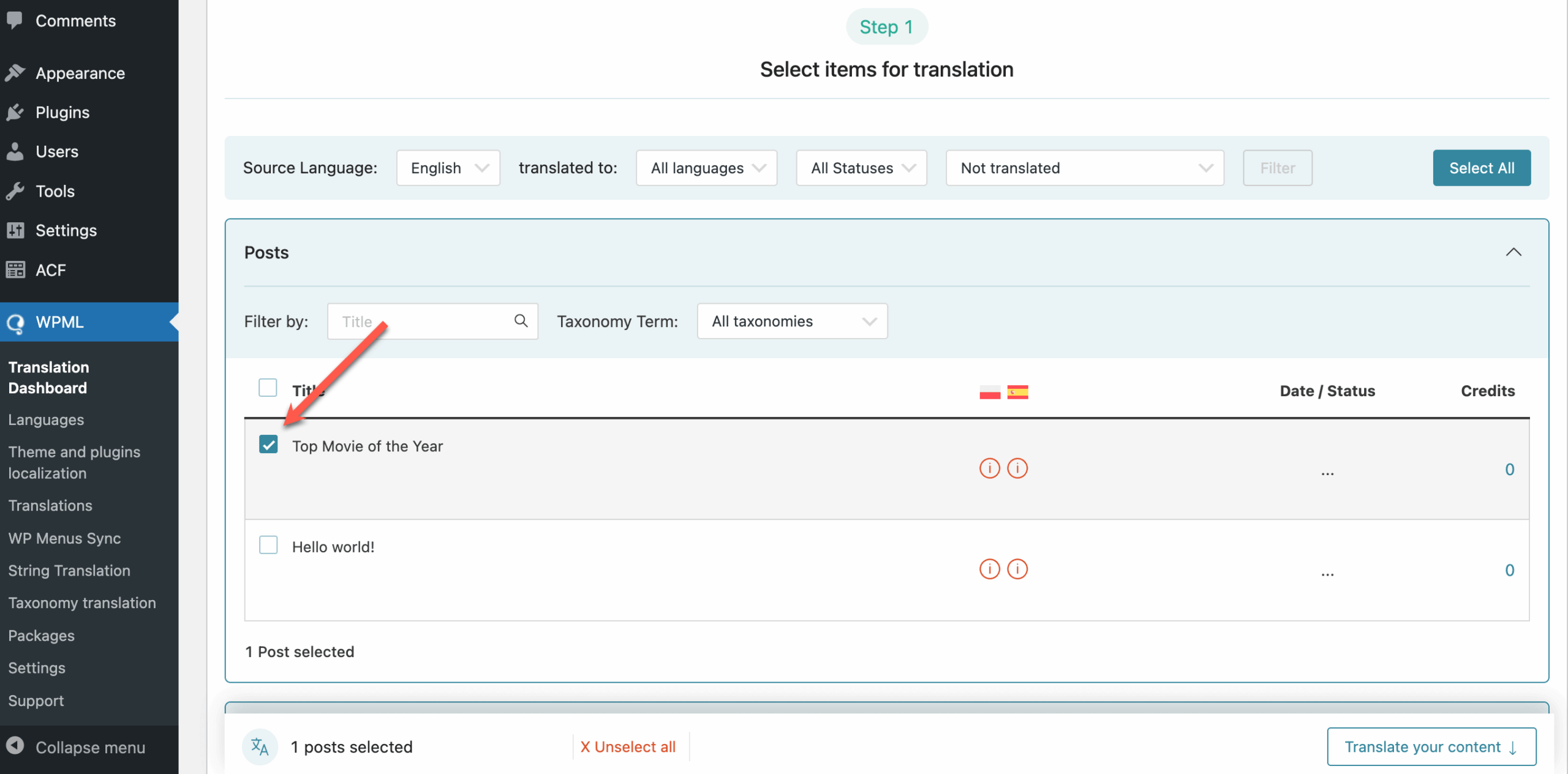The image size is (1568, 774).
Task: Open the Plugins menu item
Action: pos(89,112)
